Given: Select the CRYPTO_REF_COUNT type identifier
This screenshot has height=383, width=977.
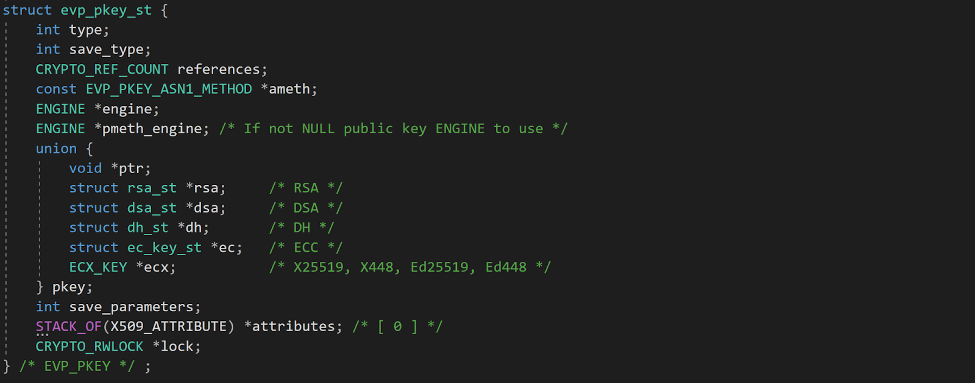Looking at the screenshot, I should point(102,69).
